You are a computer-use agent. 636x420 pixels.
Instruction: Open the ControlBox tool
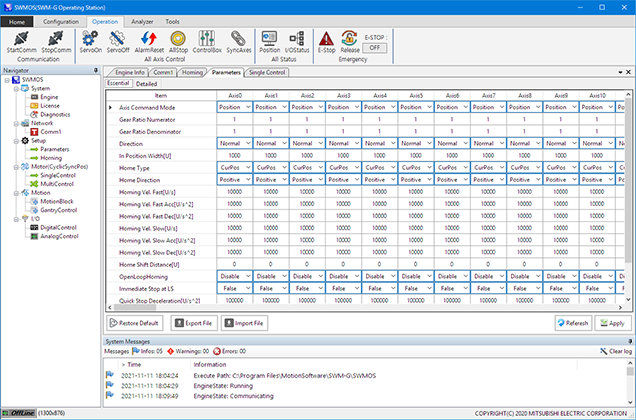[207, 38]
